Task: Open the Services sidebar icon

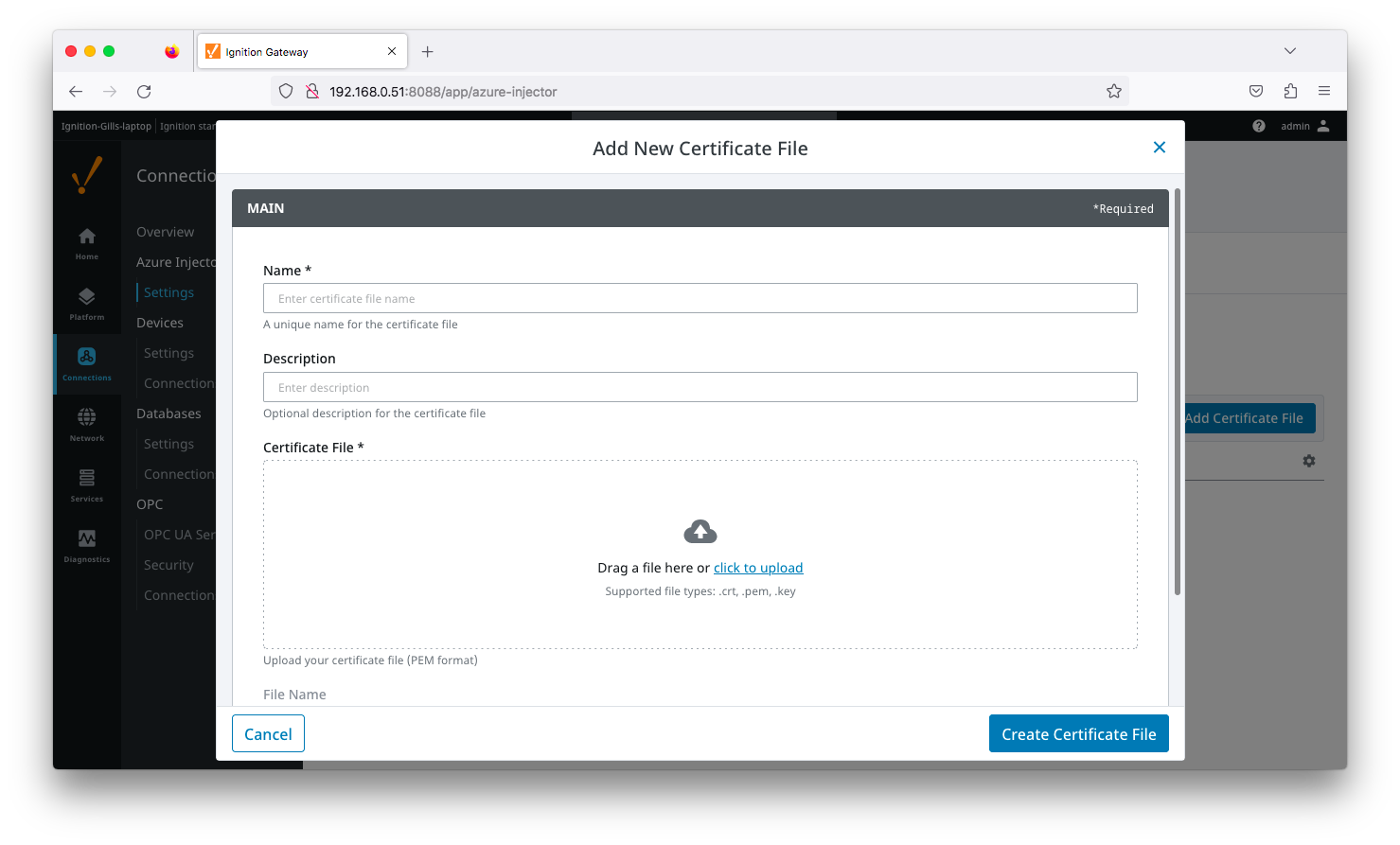Action: [x=86, y=478]
